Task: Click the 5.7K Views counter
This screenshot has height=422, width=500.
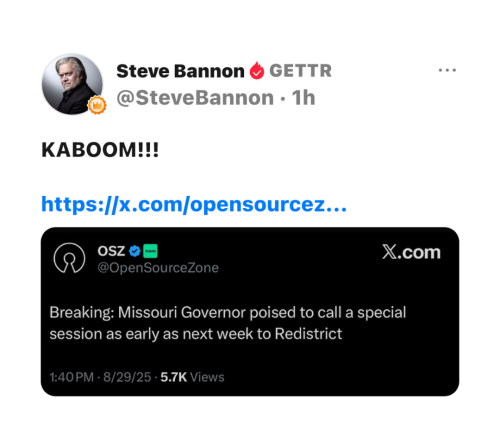Action: [192, 377]
